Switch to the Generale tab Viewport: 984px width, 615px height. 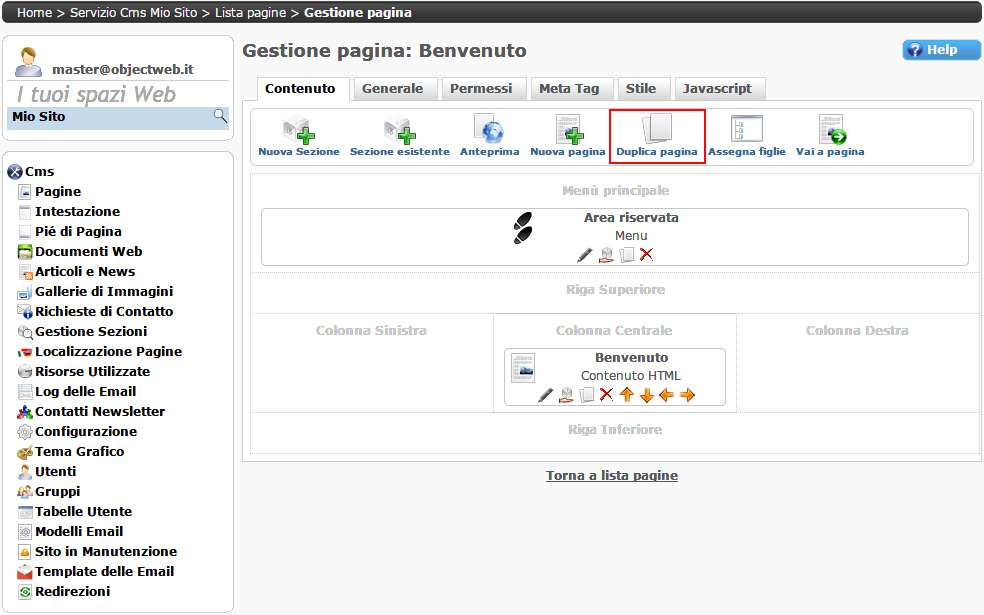[392, 89]
